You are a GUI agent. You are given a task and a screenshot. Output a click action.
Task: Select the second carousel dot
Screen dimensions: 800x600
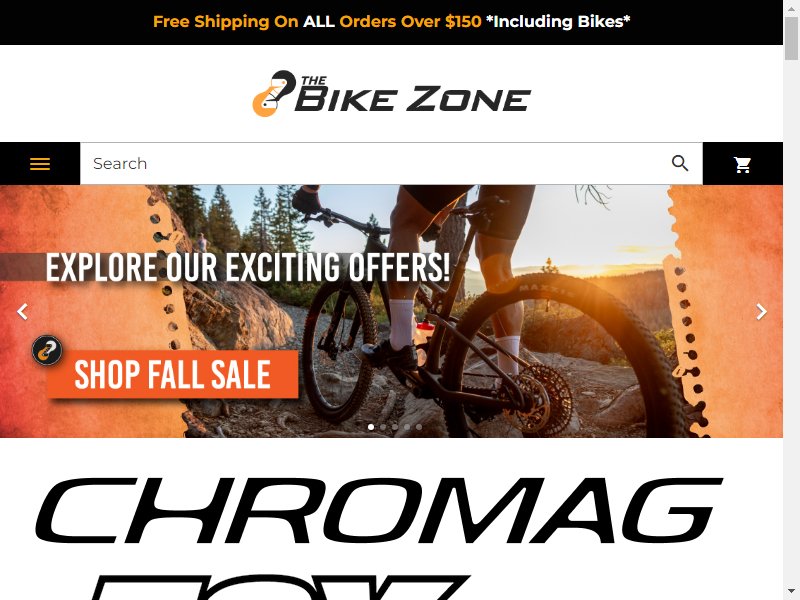tap(383, 427)
